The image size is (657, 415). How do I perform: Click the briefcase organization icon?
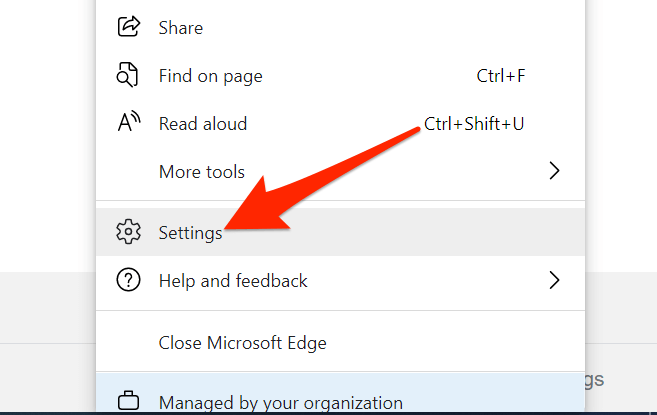coord(128,402)
